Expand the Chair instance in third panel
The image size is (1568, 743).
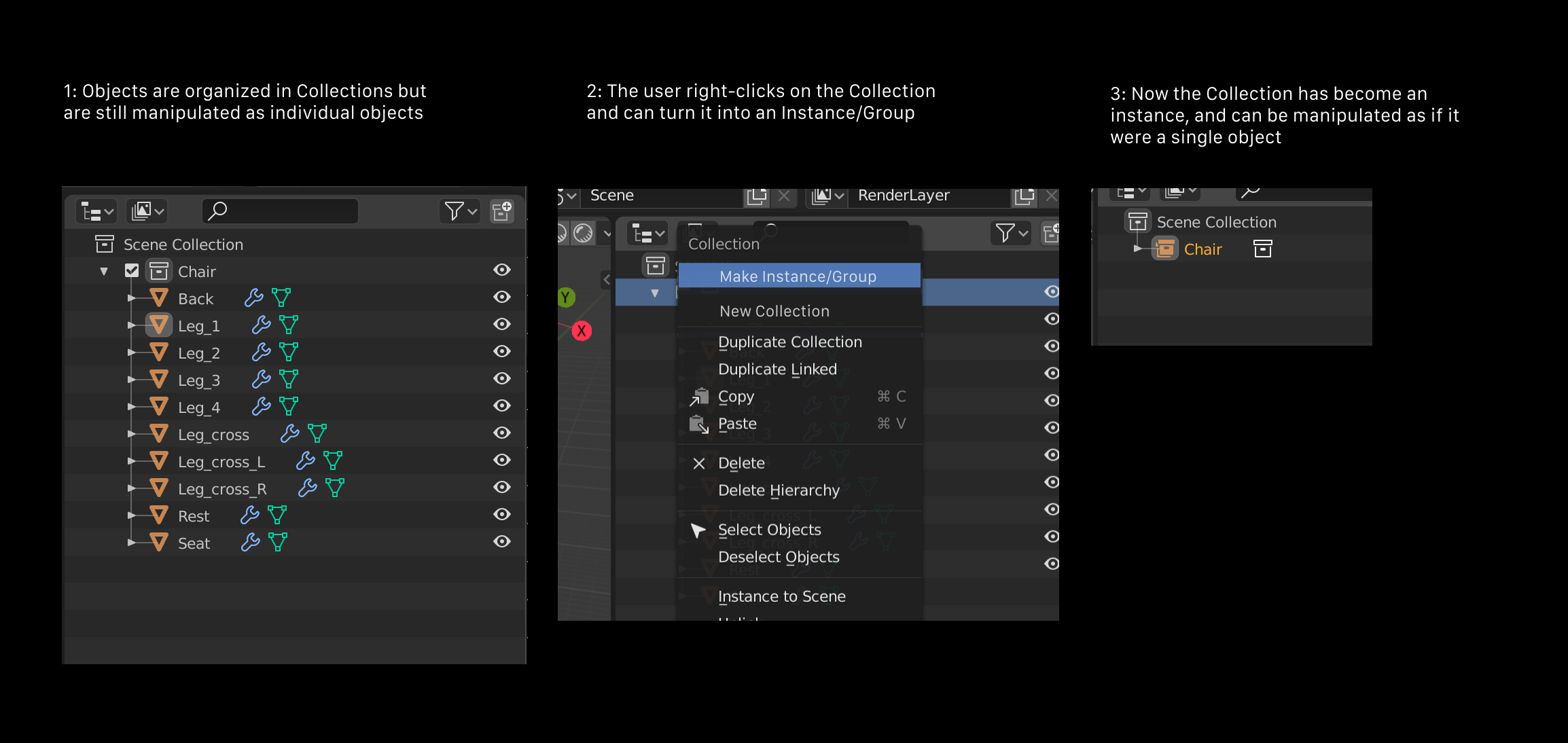(1137, 249)
